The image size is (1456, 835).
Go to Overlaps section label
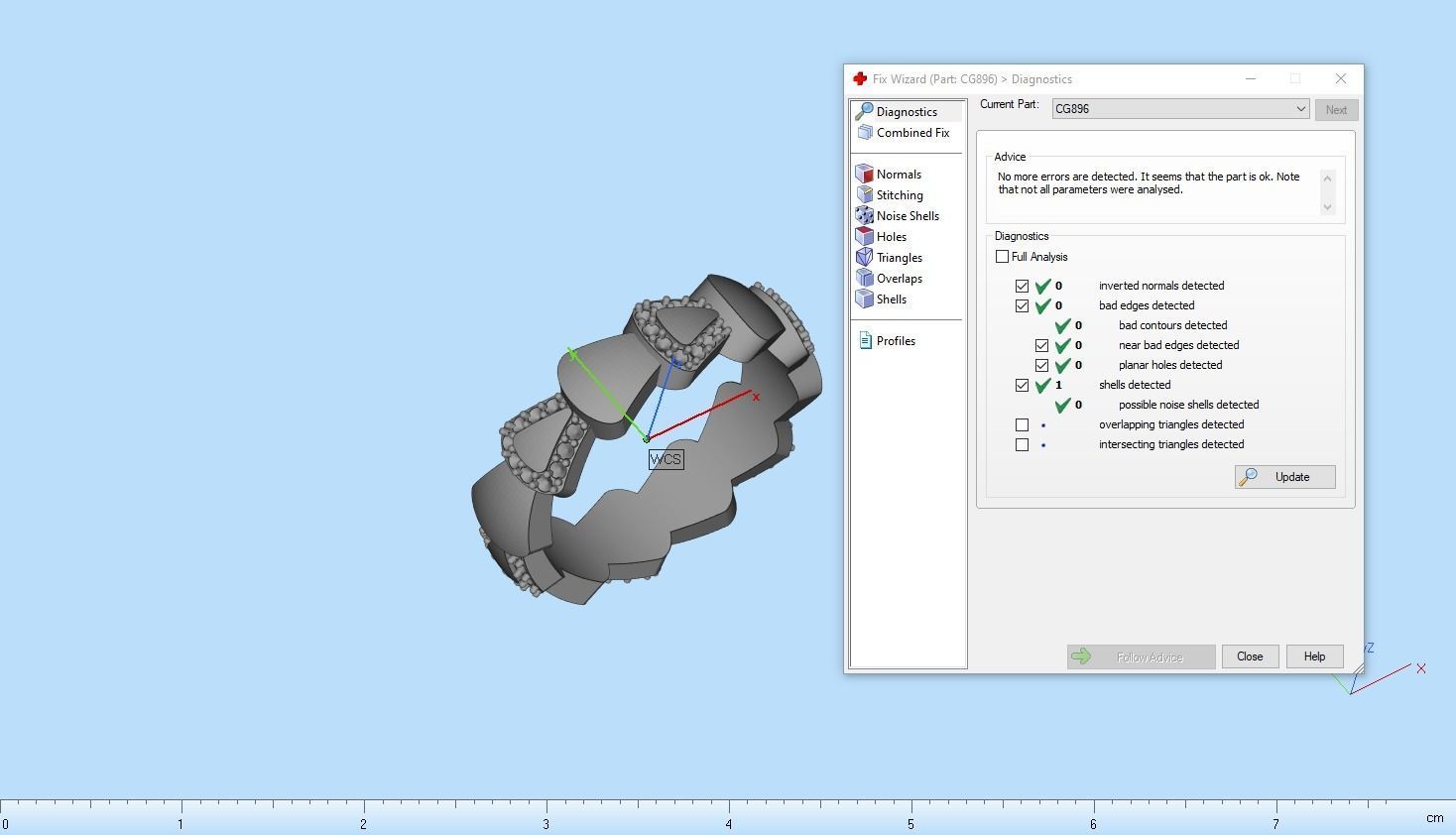coord(900,279)
